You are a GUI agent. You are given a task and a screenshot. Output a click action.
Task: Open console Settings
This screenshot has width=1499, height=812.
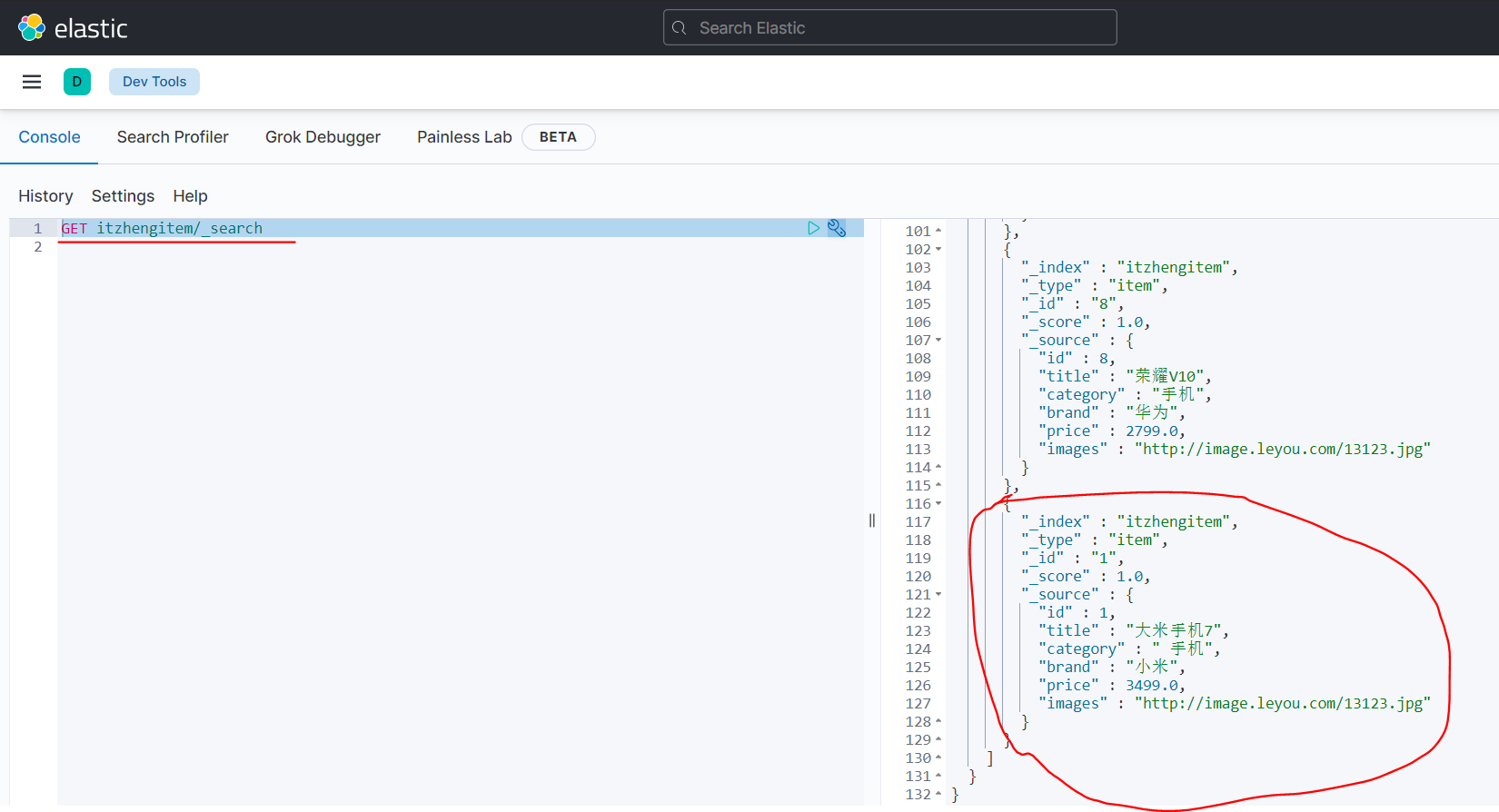(123, 196)
